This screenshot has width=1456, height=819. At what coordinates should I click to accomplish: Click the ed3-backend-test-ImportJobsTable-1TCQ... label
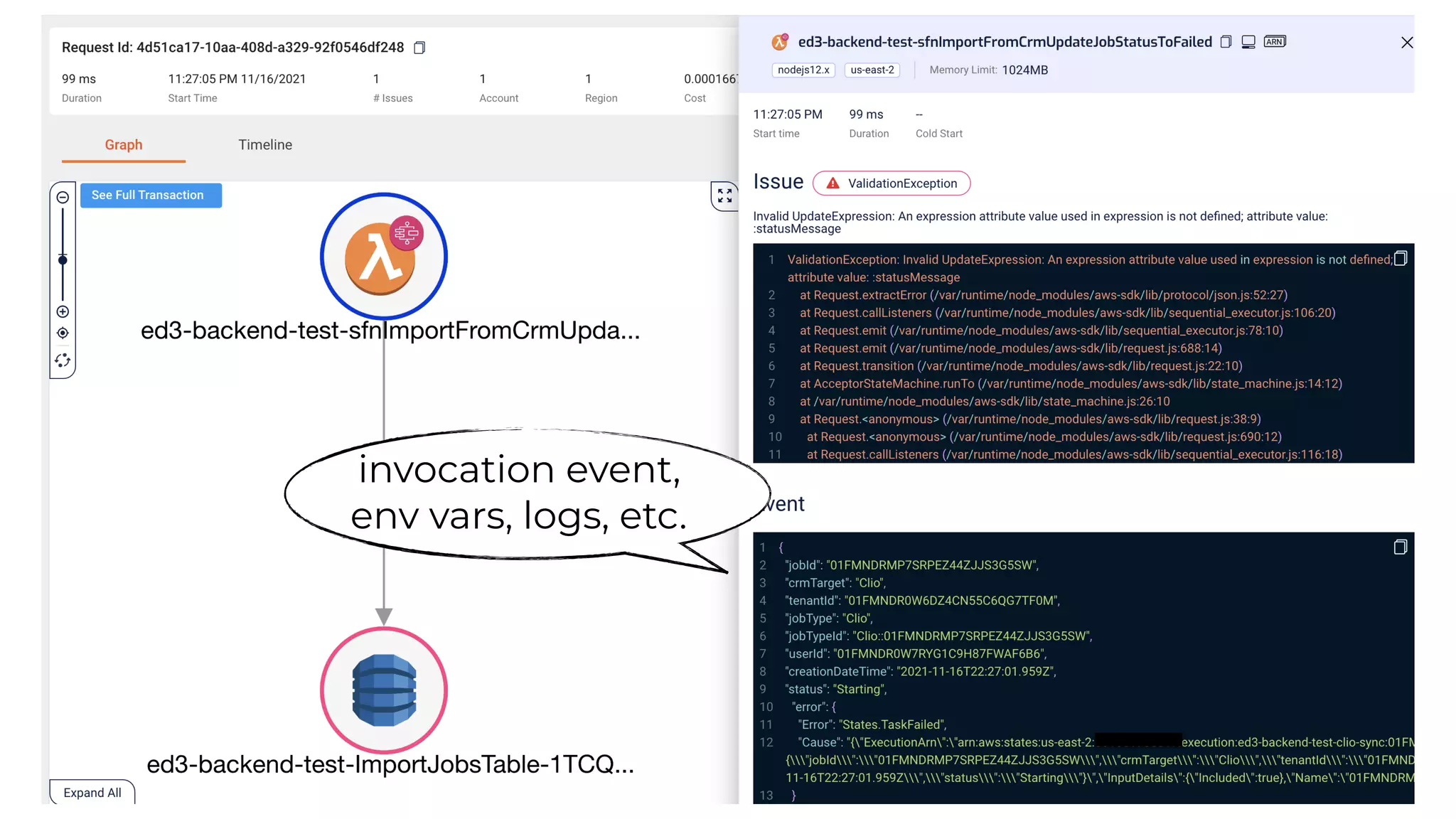(x=390, y=764)
